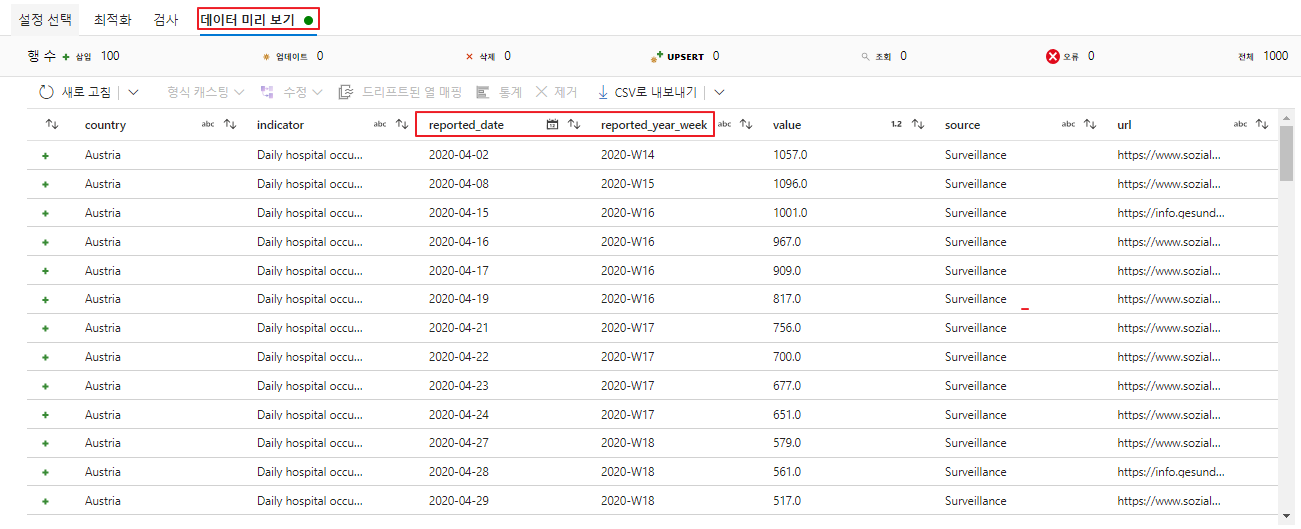Sort by the reported_date column arrows
The height and width of the screenshot is (529, 1301).
click(x=574, y=124)
